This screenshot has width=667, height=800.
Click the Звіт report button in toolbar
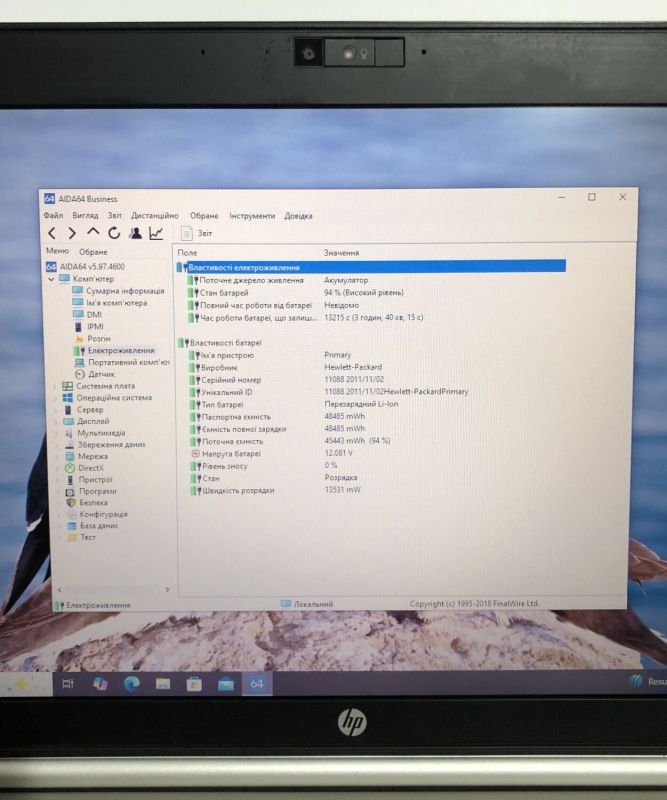pyautogui.click(x=197, y=233)
